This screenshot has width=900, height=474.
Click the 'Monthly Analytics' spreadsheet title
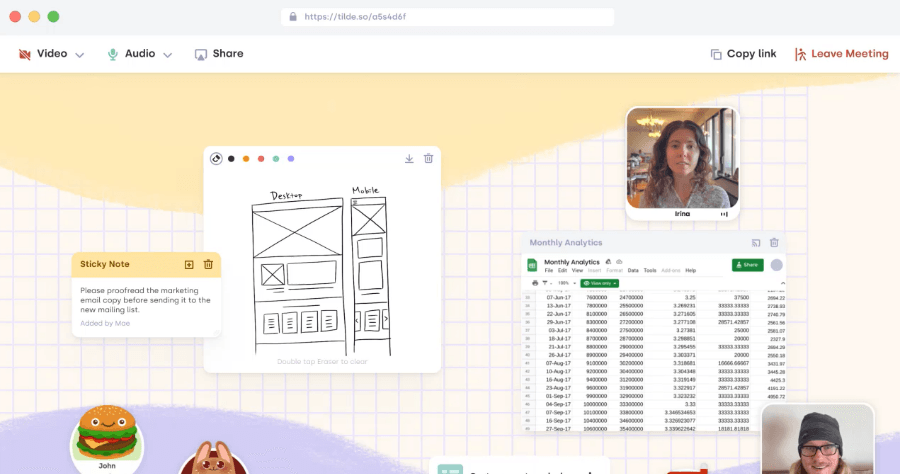pyautogui.click(x=572, y=262)
